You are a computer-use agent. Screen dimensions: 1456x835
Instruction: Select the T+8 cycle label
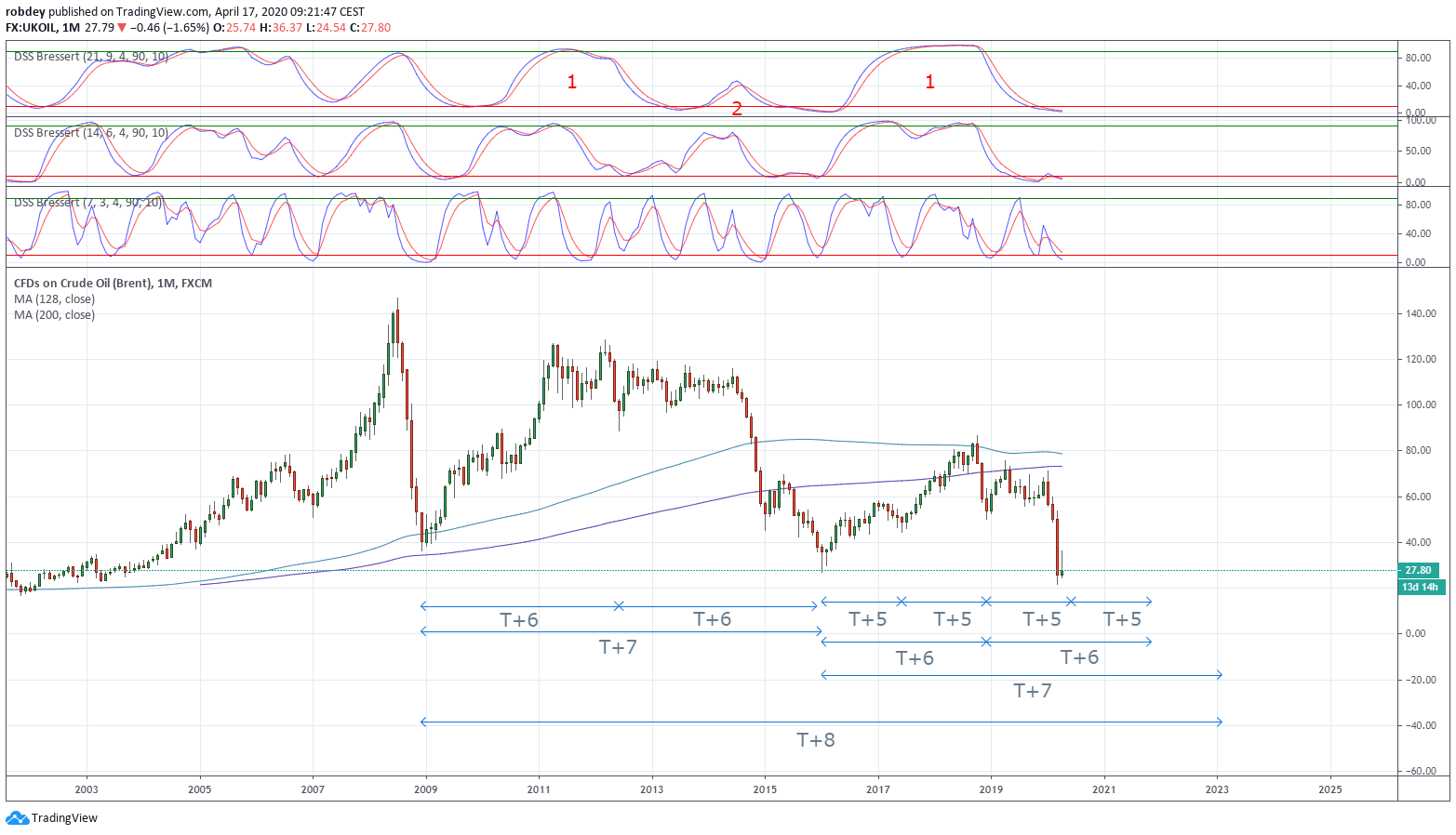point(816,740)
